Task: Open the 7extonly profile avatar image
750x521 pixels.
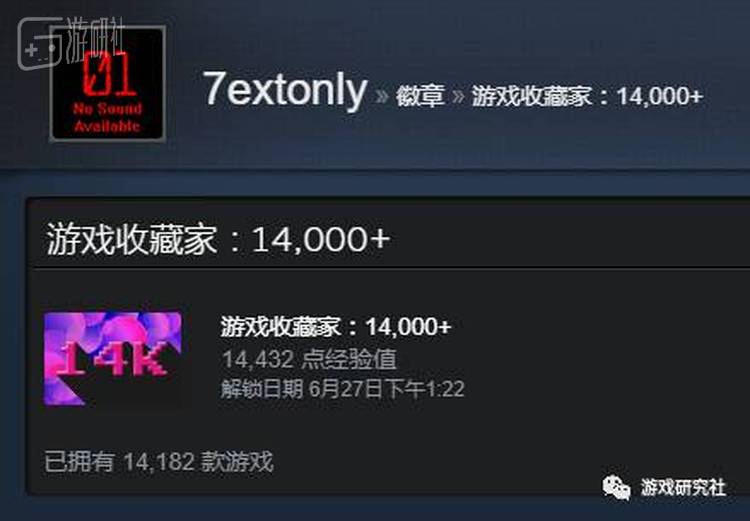Action: coord(108,84)
